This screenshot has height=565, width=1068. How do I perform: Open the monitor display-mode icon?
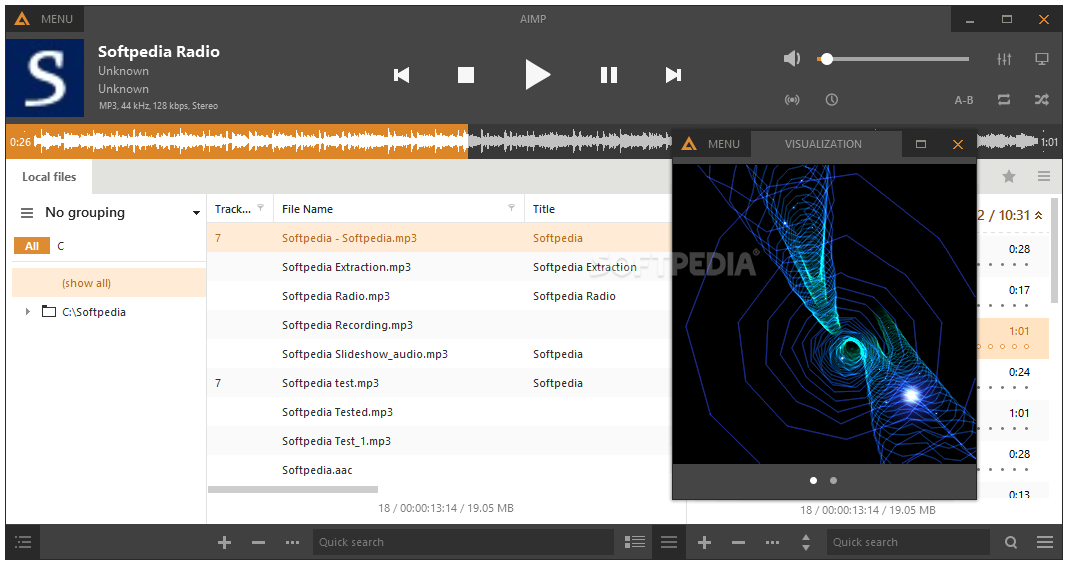[x=1041, y=59]
